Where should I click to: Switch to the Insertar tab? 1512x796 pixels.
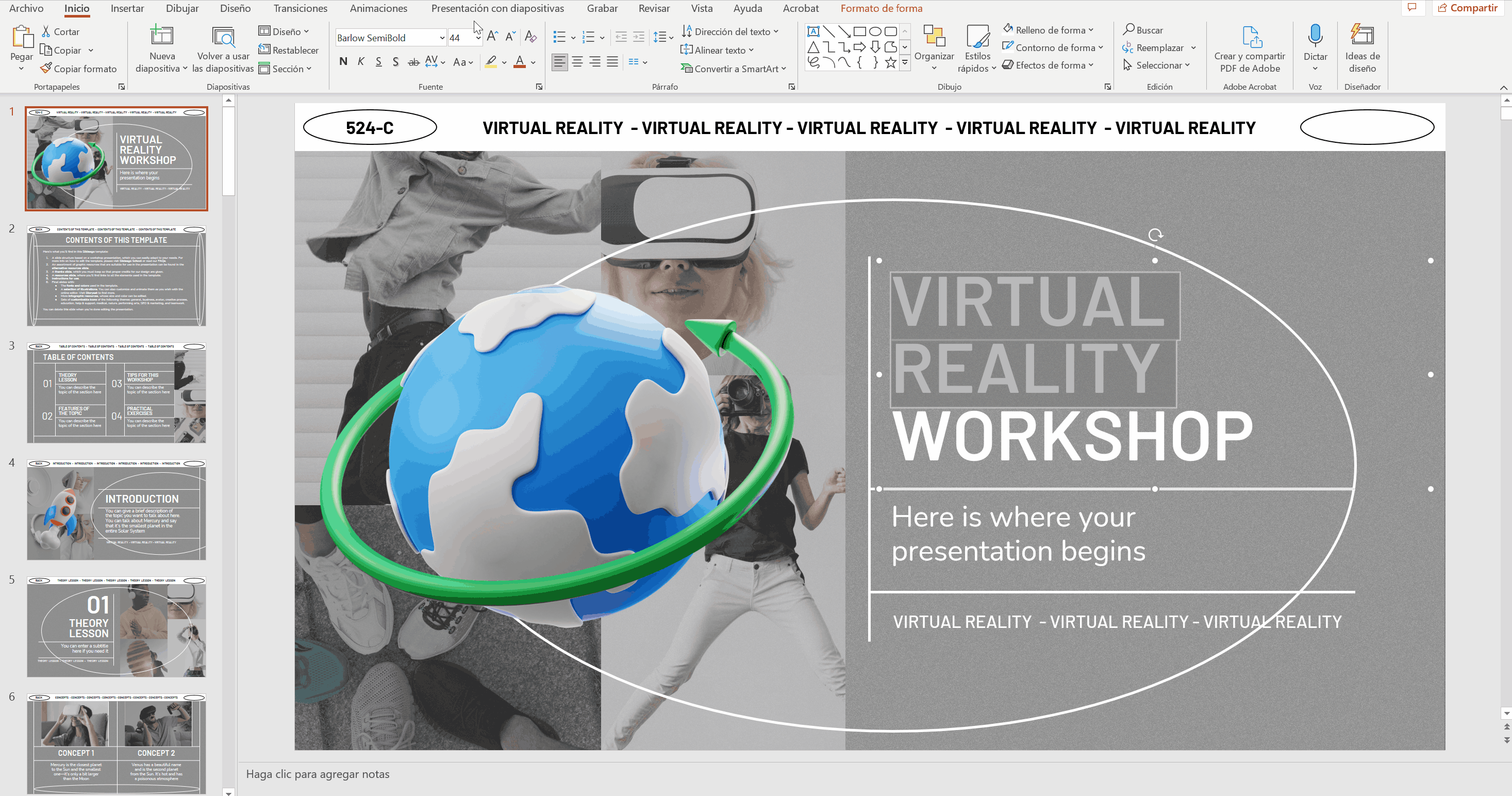click(x=127, y=8)
